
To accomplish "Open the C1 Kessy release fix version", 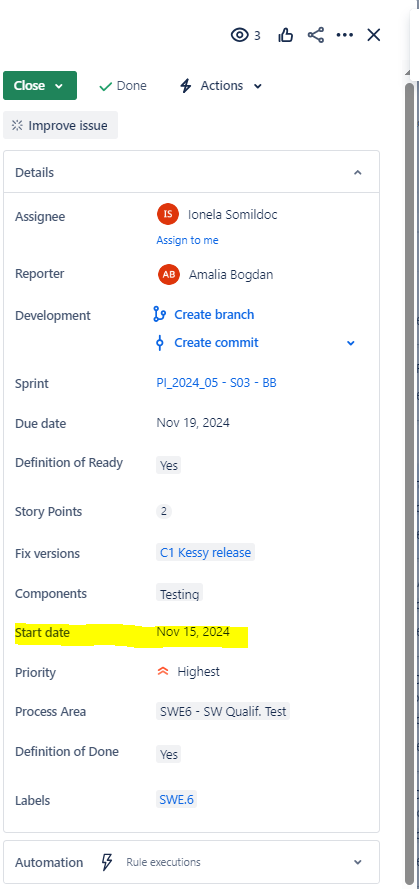I will 205,552.
